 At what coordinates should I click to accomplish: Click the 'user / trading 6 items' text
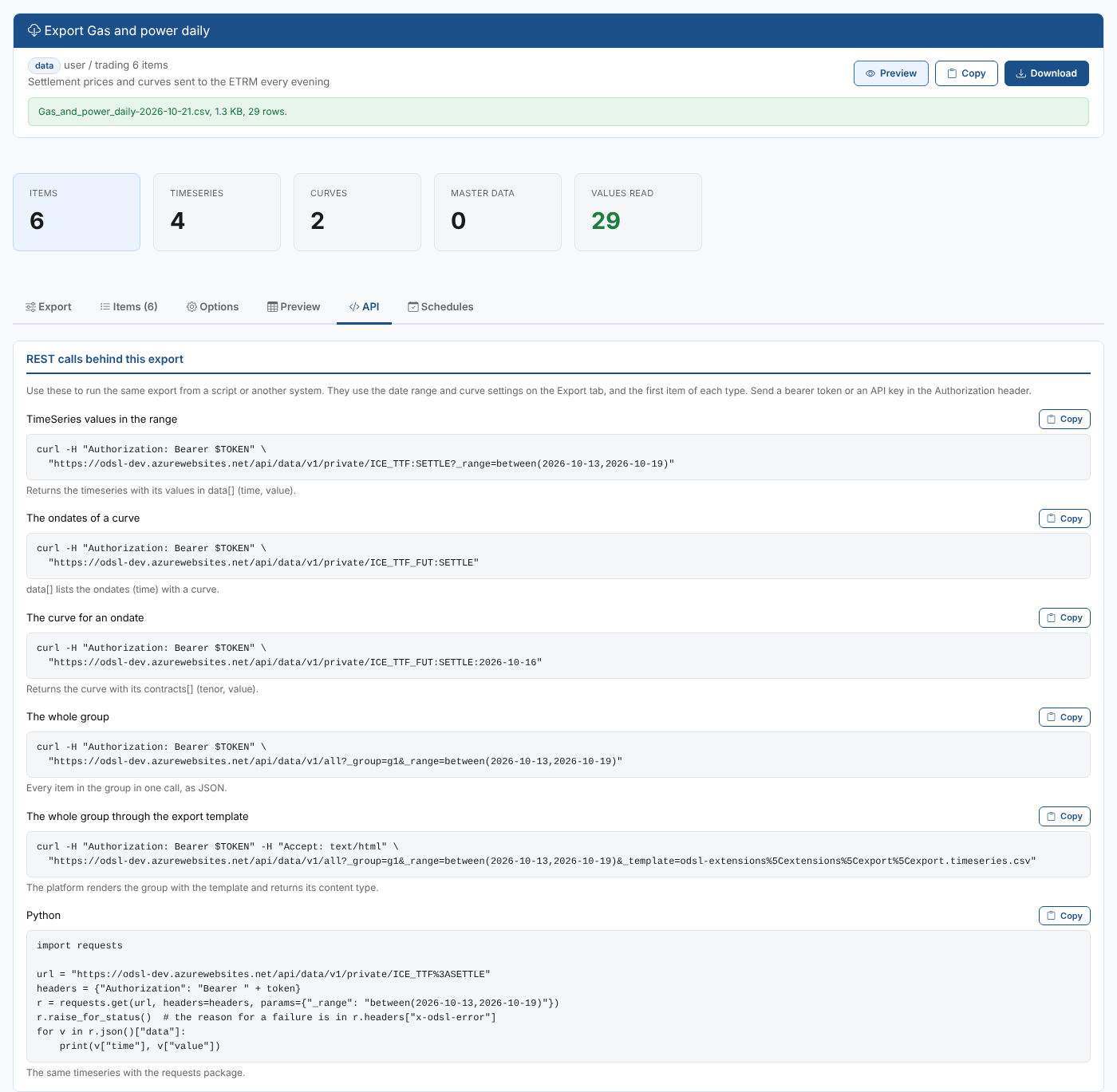(116, 65)
